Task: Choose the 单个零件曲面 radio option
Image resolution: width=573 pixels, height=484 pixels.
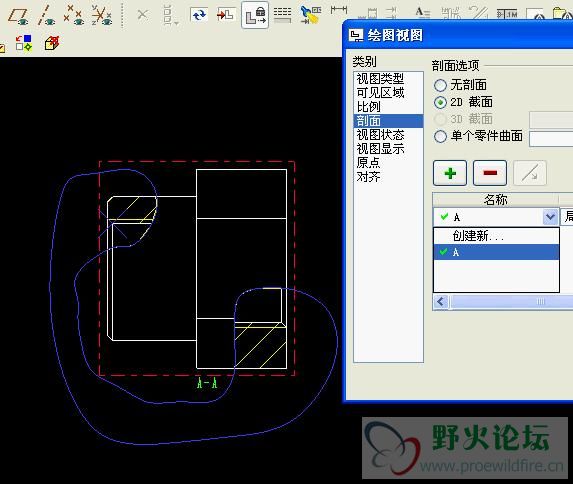Action: click(440, 136)
